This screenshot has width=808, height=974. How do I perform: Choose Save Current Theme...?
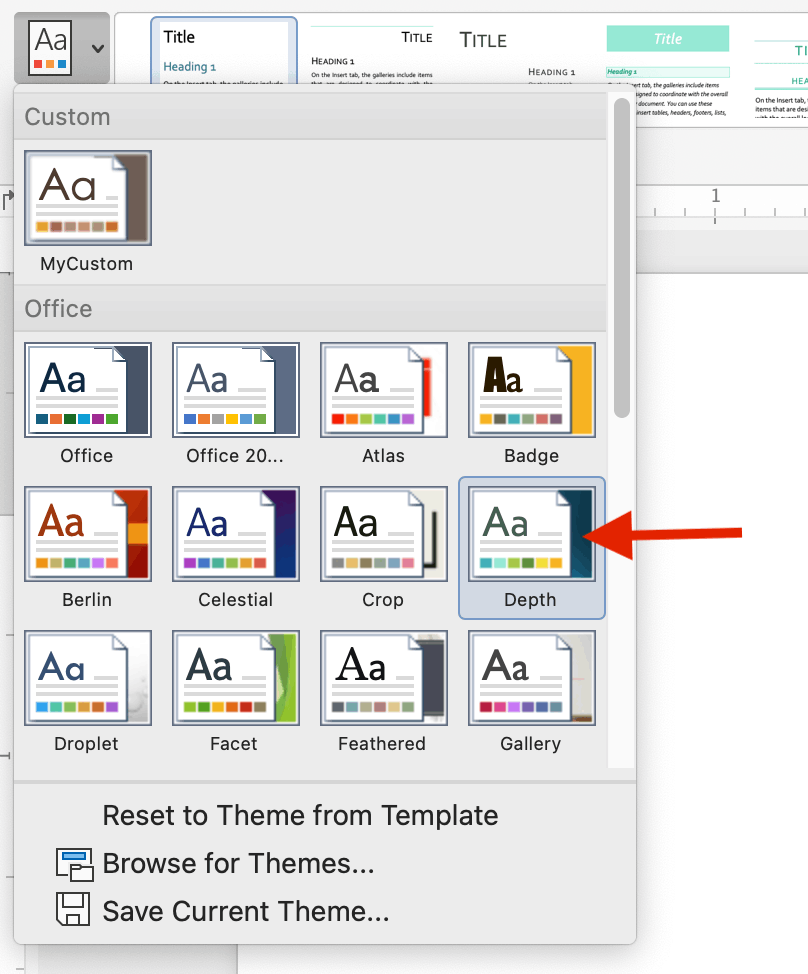[x=246, y=911]
